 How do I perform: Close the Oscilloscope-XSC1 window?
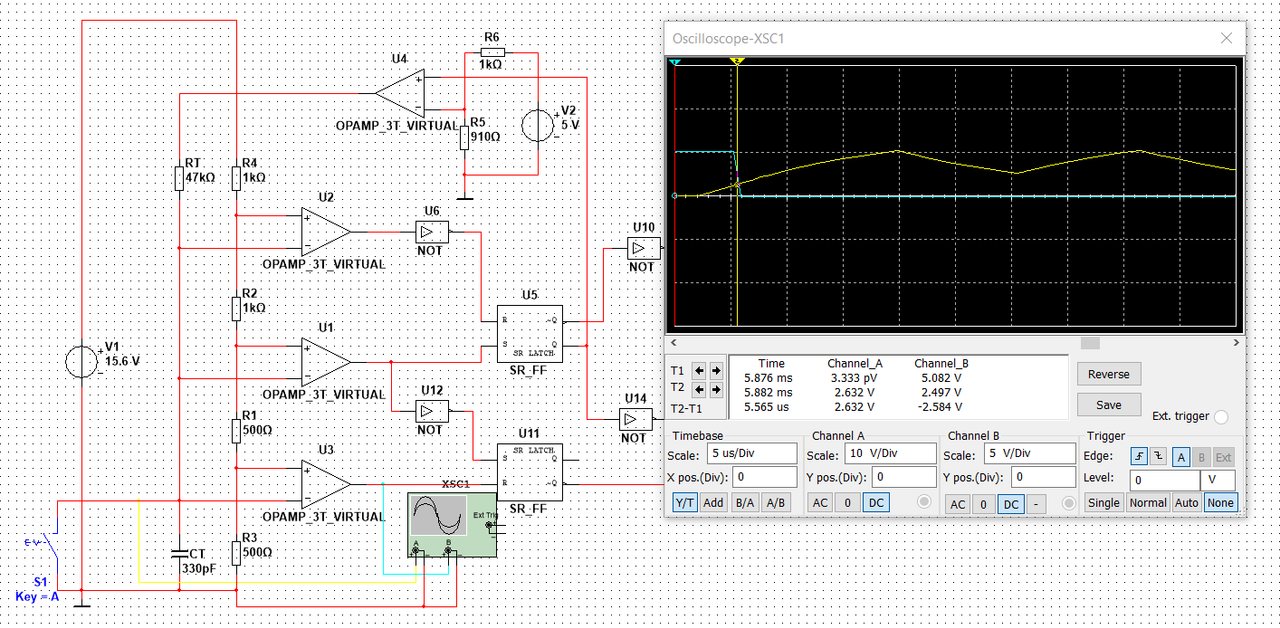[1227, 38]
